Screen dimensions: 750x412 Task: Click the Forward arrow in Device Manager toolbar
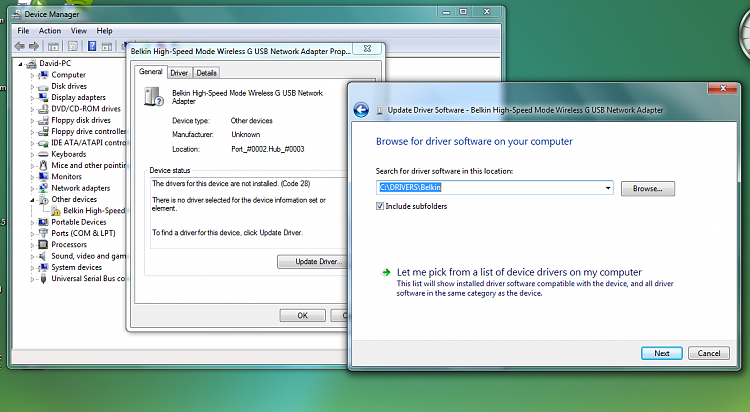[34, 46]
